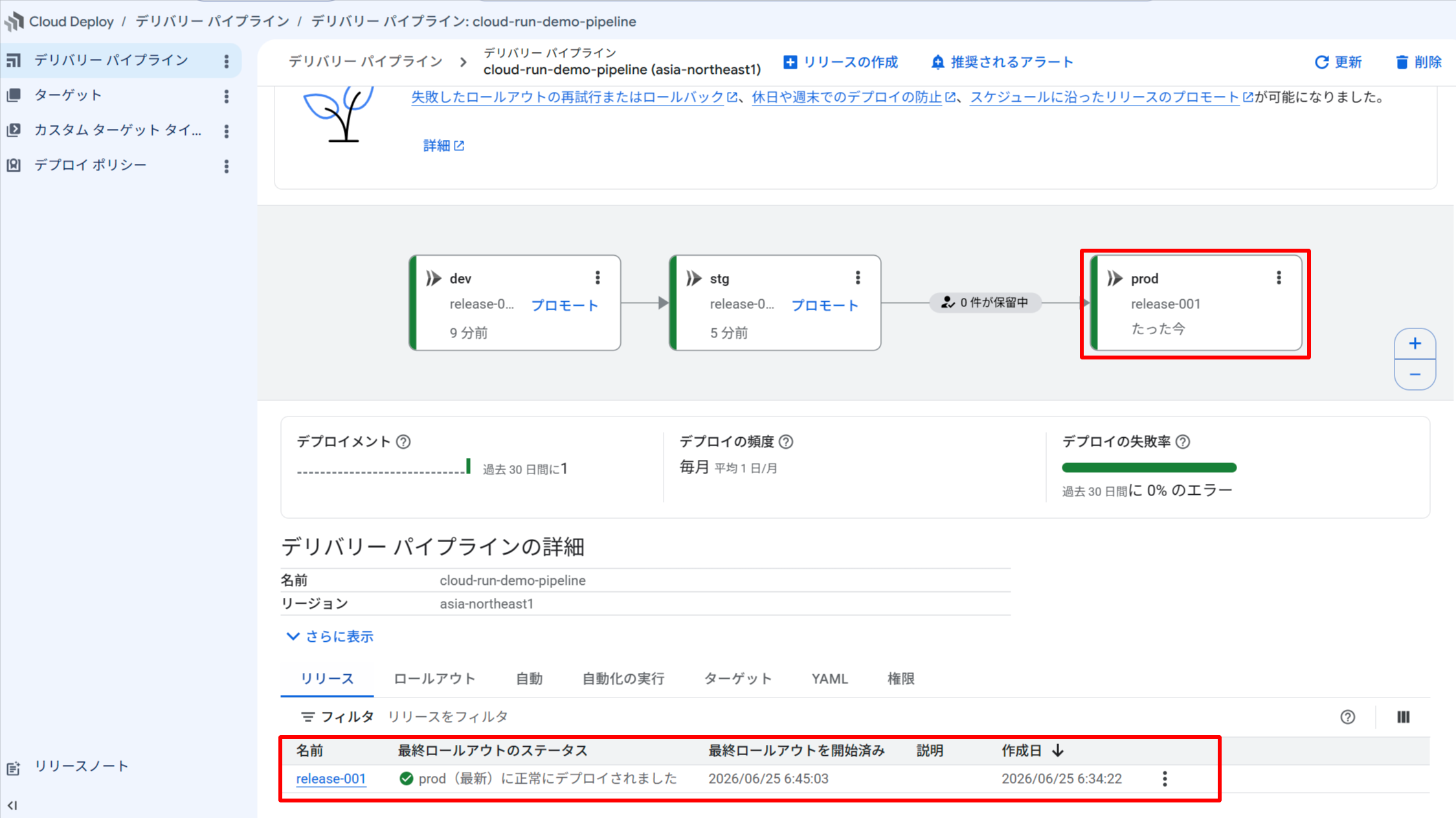
Task: Click the デプロイメント sparkline chart
Action: click(384, 467)
